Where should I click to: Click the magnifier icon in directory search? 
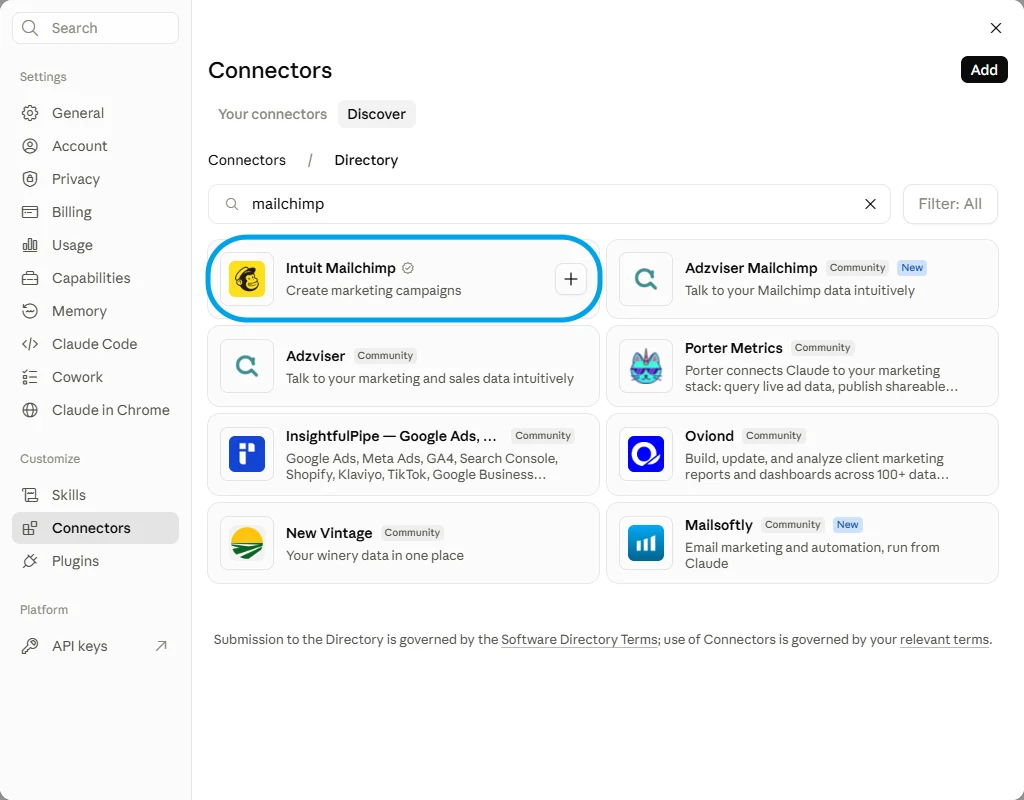[x=232, y=204]
